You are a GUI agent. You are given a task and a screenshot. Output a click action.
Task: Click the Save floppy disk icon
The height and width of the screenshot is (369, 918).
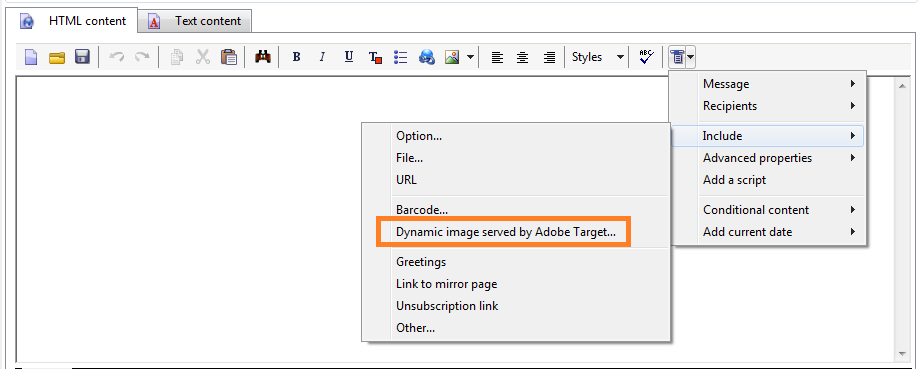[82, 57]
